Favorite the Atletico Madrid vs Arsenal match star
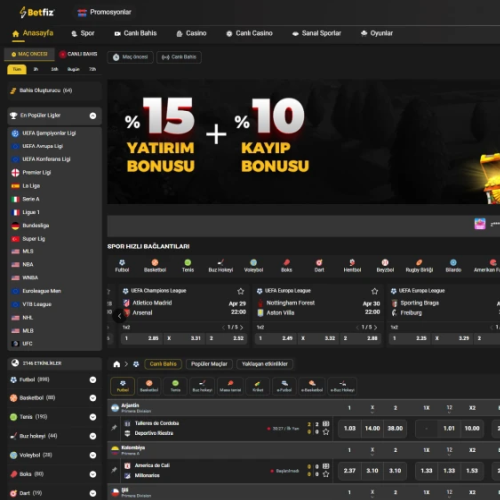 click(241, 291)
